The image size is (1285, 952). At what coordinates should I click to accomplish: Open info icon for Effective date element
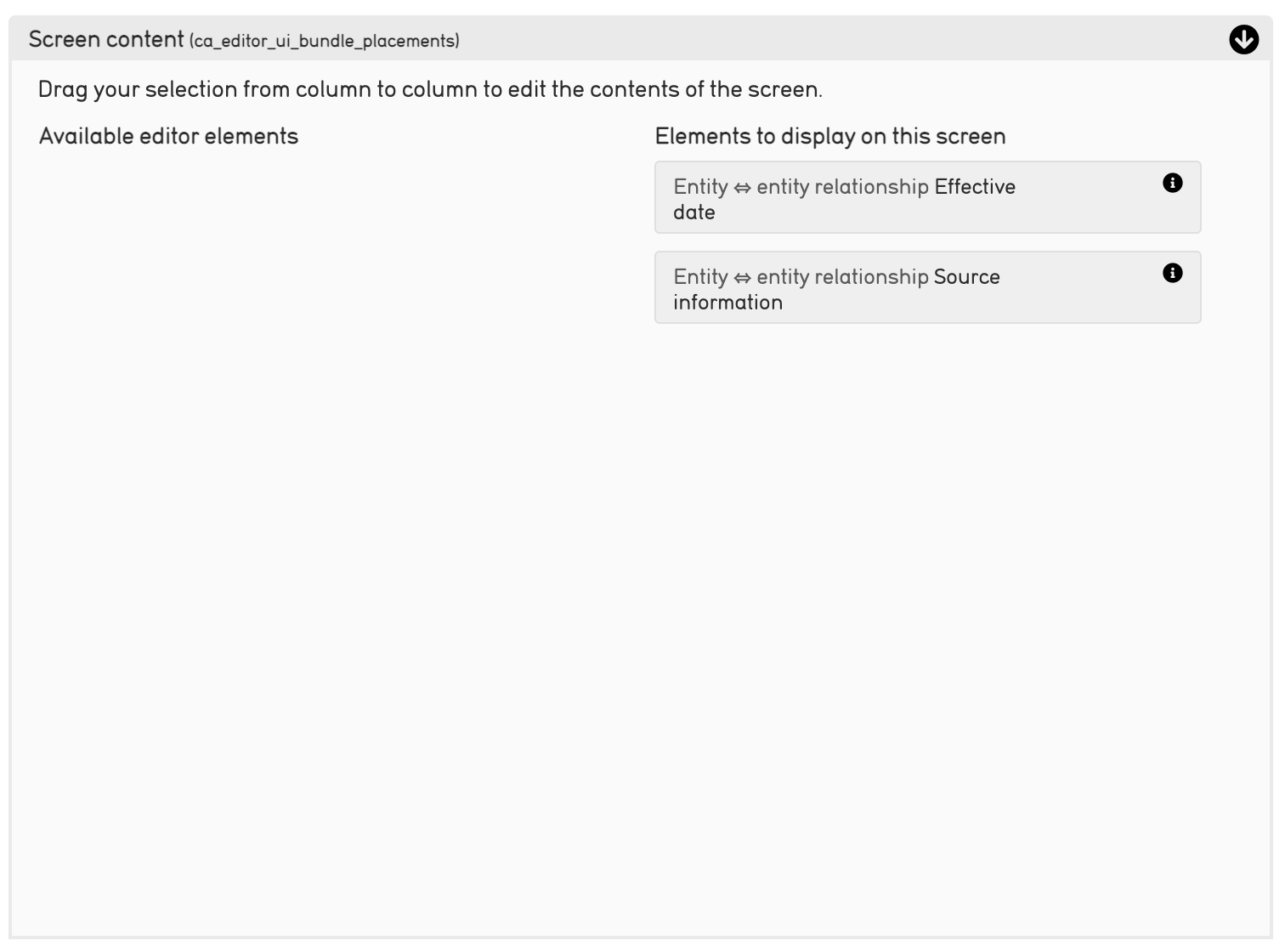point(1172,183)
